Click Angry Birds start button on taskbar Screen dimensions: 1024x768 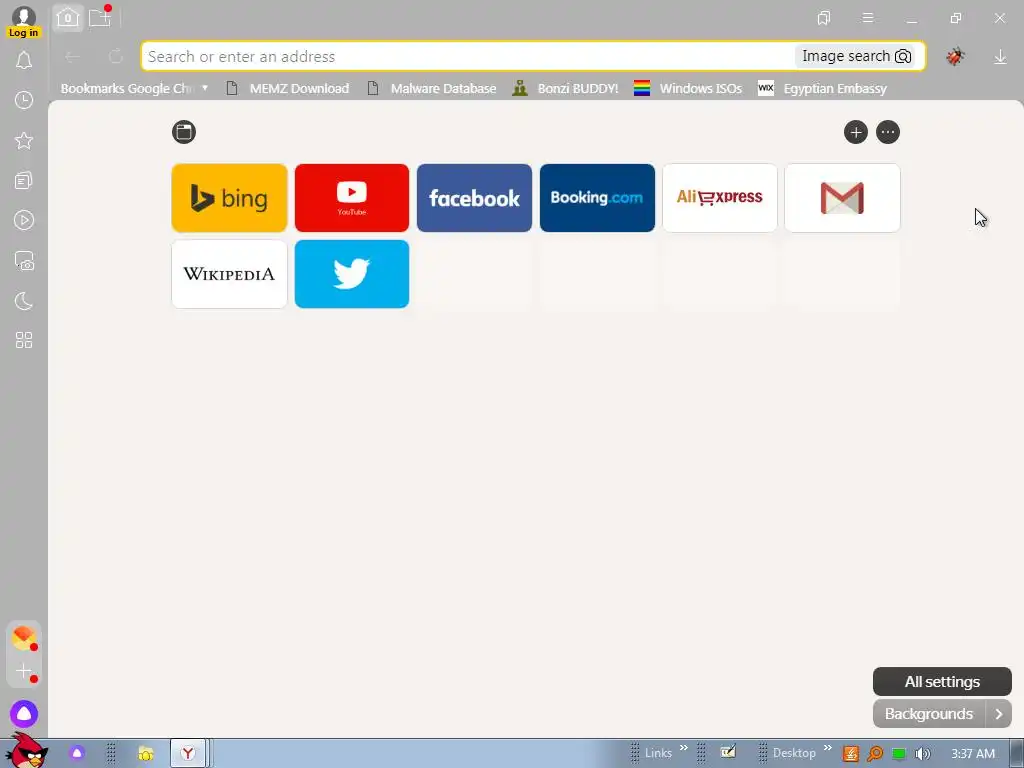pyautogui.click(x=26, y=750)
